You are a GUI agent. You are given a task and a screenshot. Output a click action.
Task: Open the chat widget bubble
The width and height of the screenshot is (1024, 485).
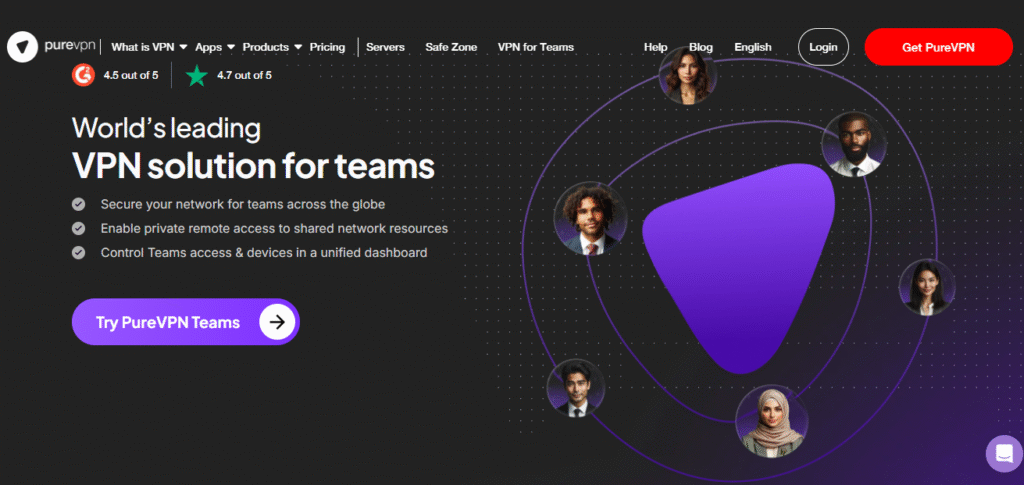(1003, 453)
